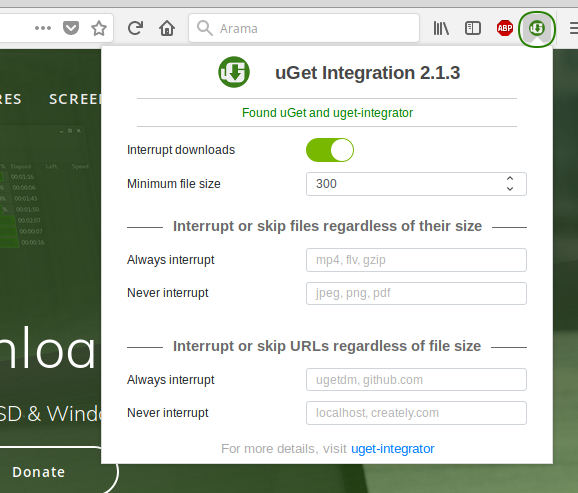Open the page actions three-dot menu

click(x=43, y=28)
